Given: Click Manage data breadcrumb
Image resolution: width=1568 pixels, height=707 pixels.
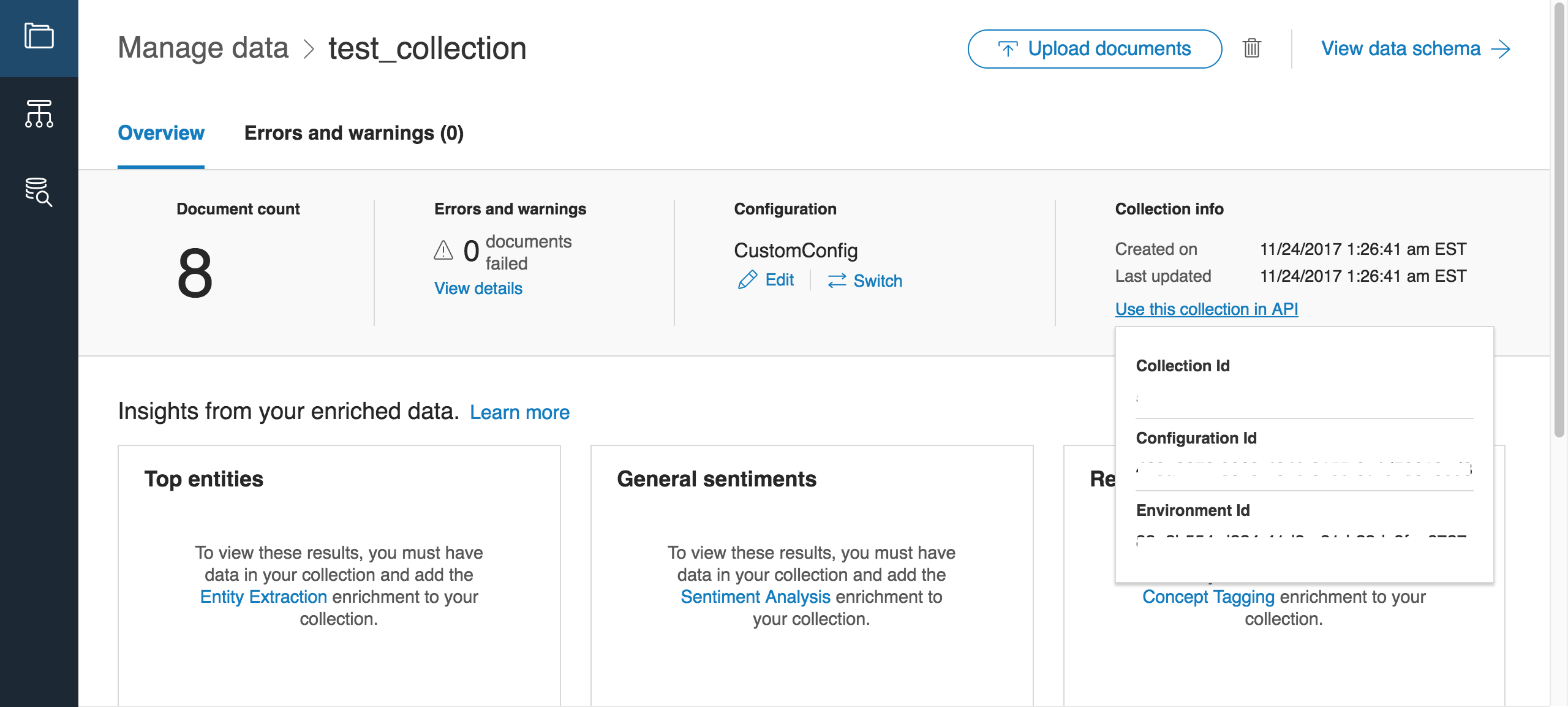Looking at the screenshot, I should coord(203,48).
